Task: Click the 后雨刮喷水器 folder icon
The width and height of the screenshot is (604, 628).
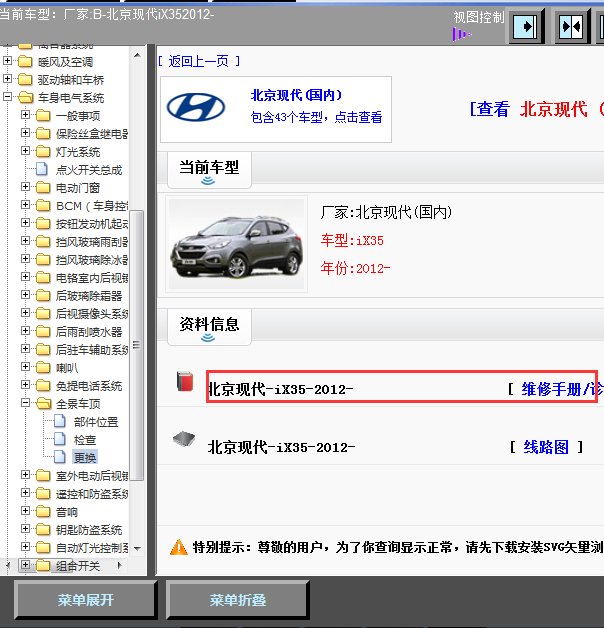Action: (43, 331)
